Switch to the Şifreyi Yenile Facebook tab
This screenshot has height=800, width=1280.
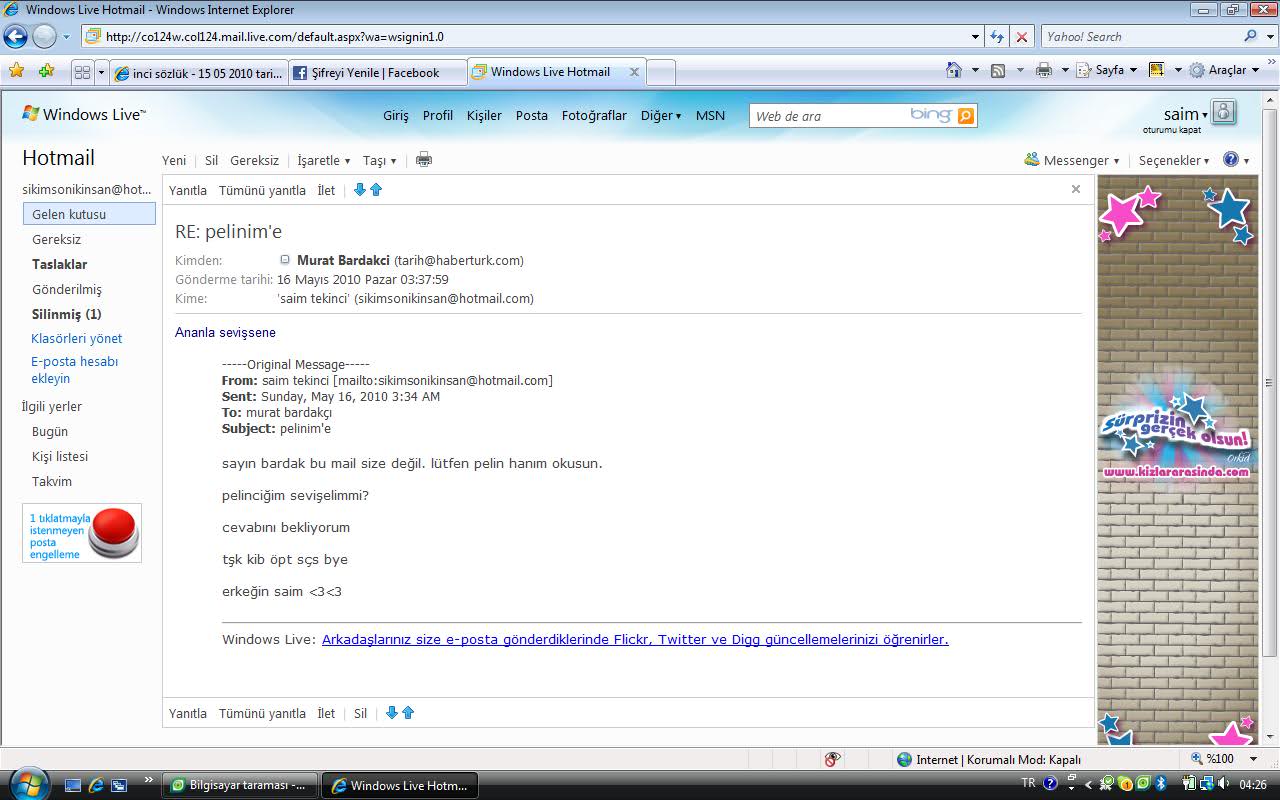[x=378, y=72]
